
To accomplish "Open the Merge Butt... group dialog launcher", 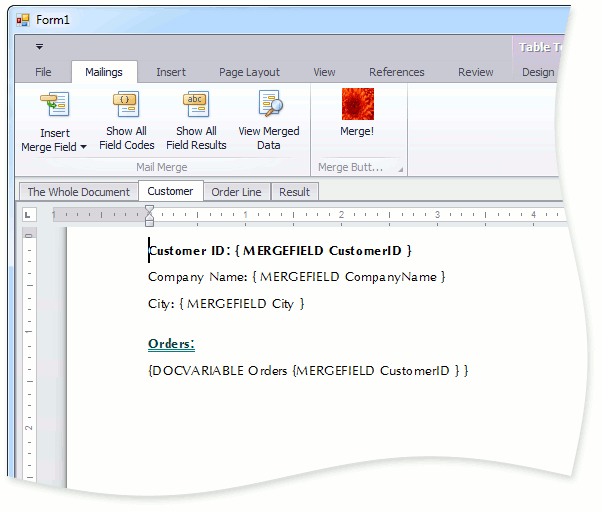I will pos(400,169).
